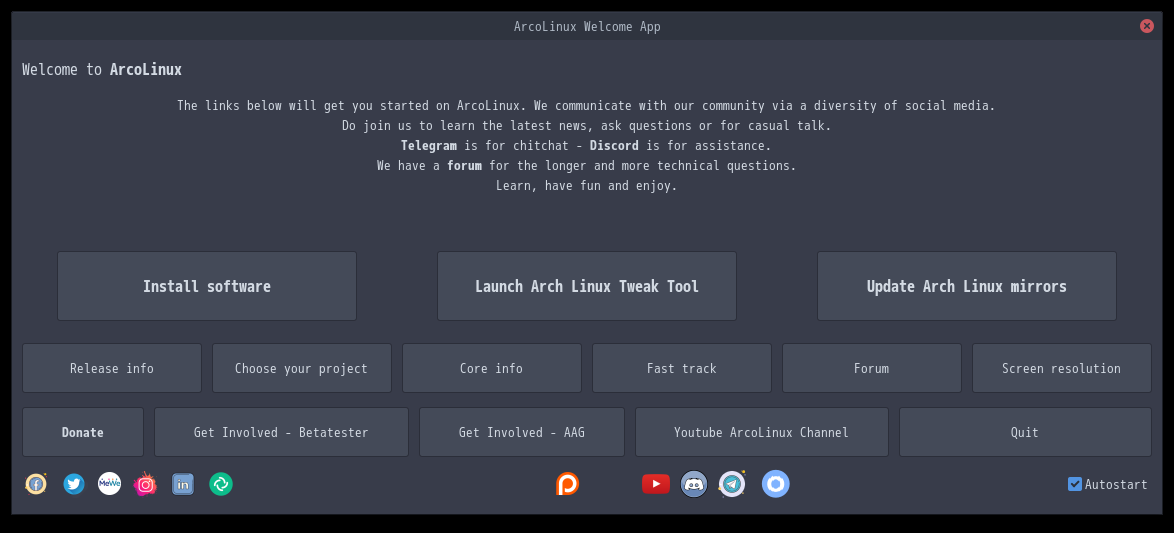Click the Donate button
Image resolution: width=1174 pixels, height=533 pixels.
click(x=83, y=432)
